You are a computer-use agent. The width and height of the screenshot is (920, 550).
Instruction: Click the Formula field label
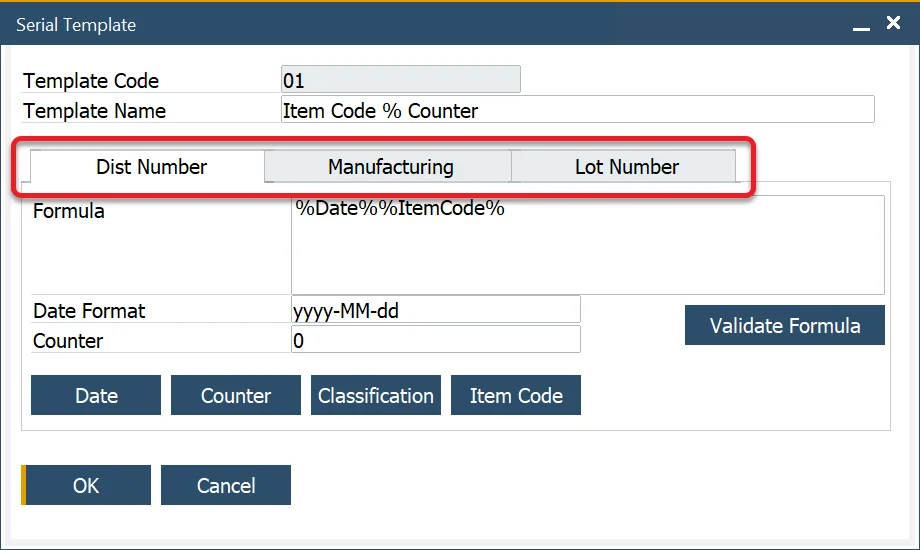(69, 211)
